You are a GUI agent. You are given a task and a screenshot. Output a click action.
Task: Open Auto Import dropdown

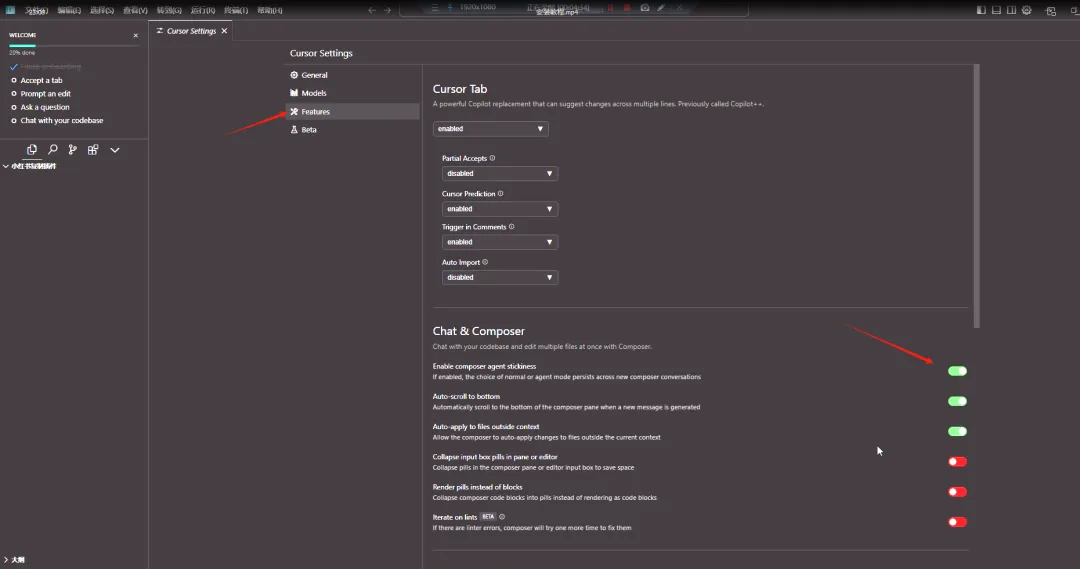pos(499,278)
